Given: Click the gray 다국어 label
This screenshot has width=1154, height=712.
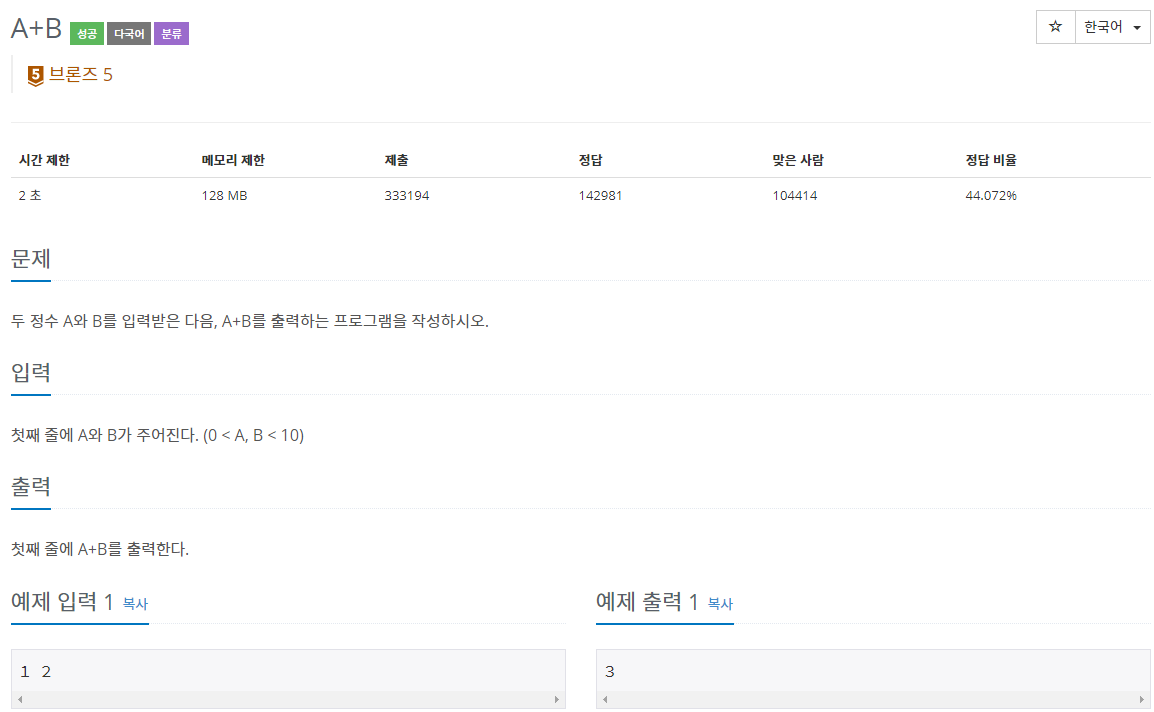Looking at the screenshot, I should 129,34.
